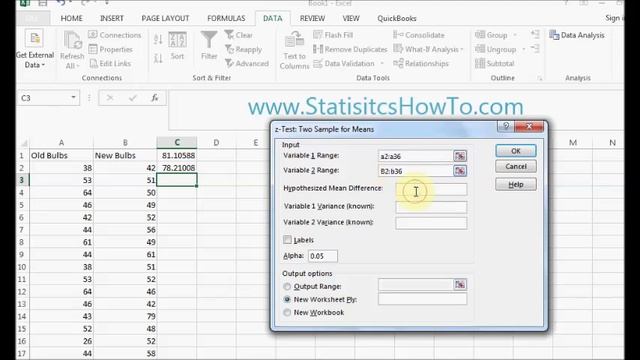Collapse dialog for Variable 1 Range
Screen dimensions: 640x360
[460, 156]
